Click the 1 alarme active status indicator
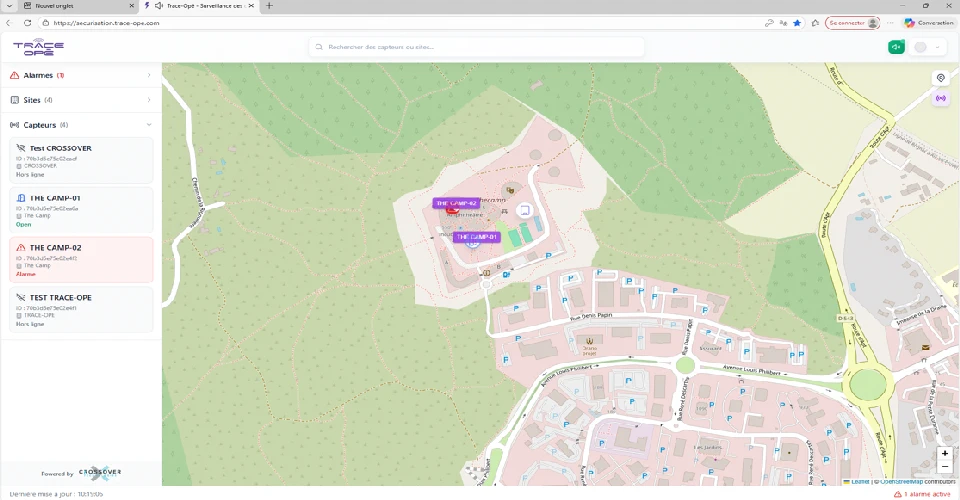The image size is (960, 500). 923,494
